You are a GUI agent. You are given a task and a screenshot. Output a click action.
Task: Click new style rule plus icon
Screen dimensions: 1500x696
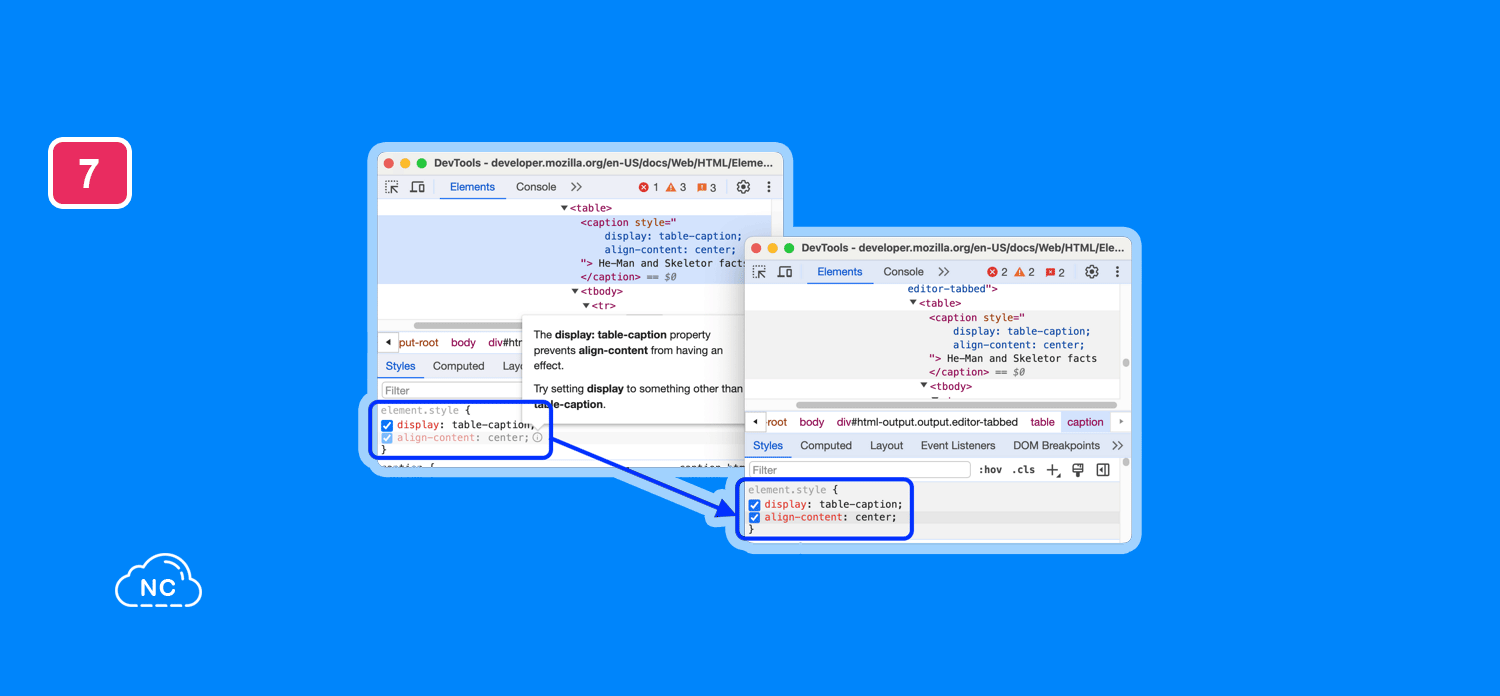pyautogui.click(x=1052, y=470)
